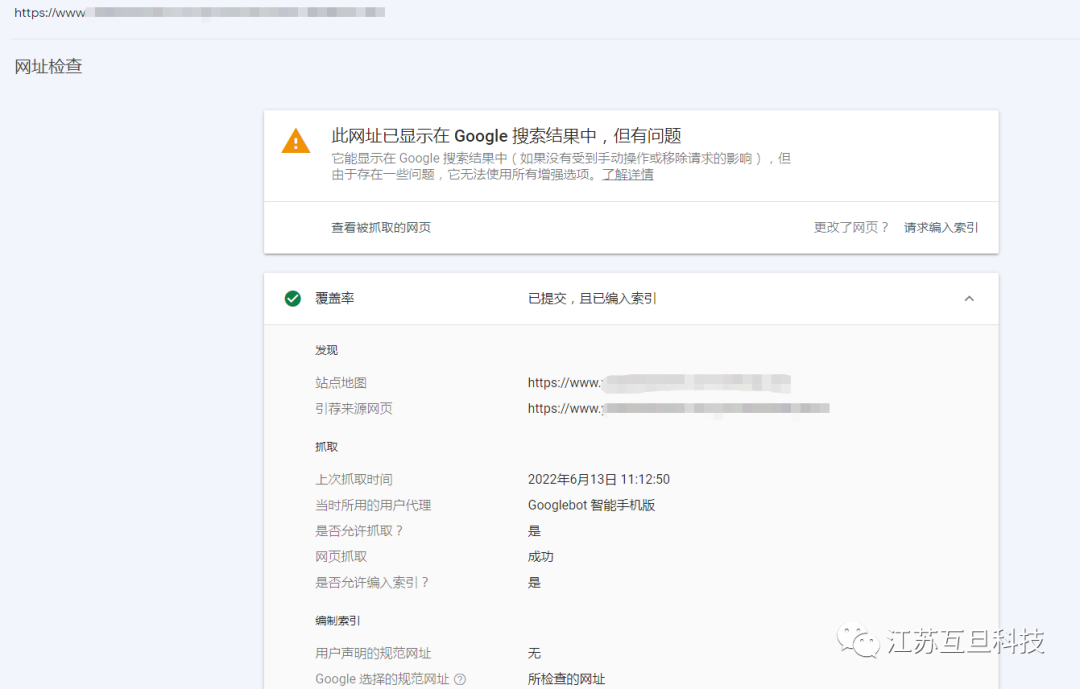Open the 站点地图 URL link
Image resolution: width=1080 pixels, height=689 pixels.
click(659, 382)
